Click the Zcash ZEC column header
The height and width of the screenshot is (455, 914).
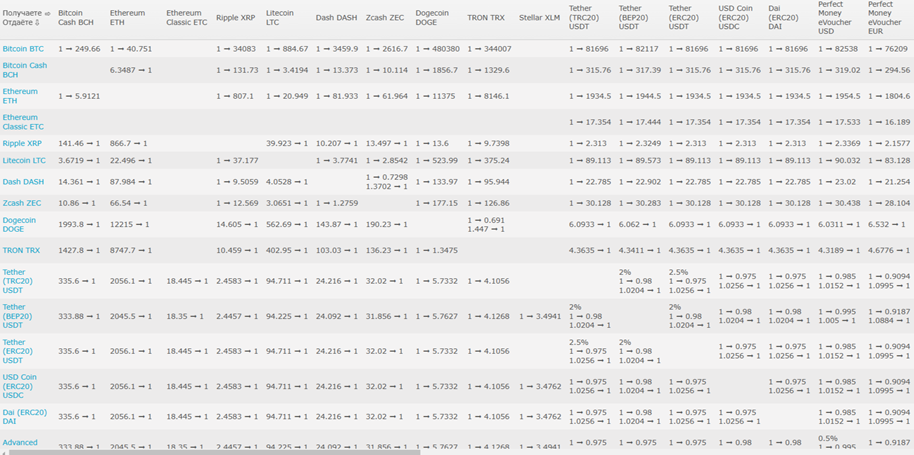[x=385, y=17]
